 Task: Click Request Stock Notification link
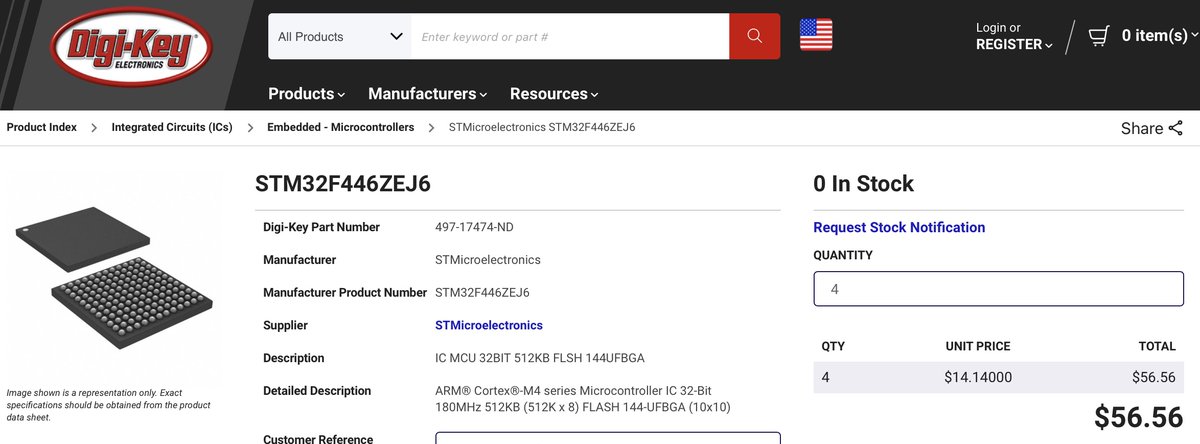[x=899, y=227]
